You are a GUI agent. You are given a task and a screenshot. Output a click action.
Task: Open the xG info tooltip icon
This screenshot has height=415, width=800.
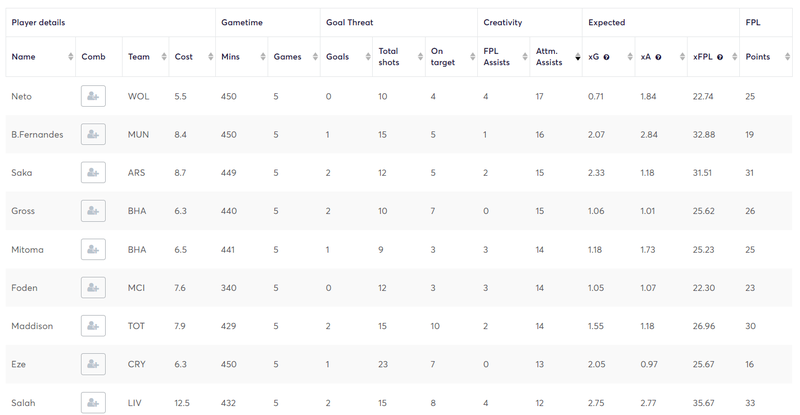click(606, 57)
